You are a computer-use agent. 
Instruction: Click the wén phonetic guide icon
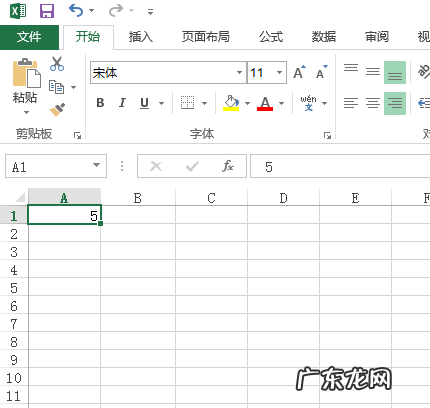308,103
